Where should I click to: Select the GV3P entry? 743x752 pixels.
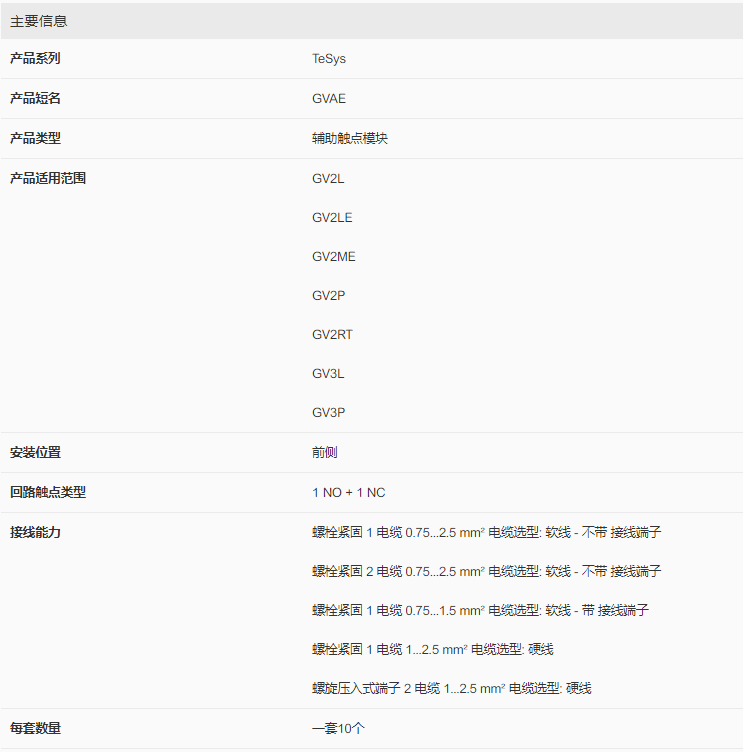pos(328,412)
